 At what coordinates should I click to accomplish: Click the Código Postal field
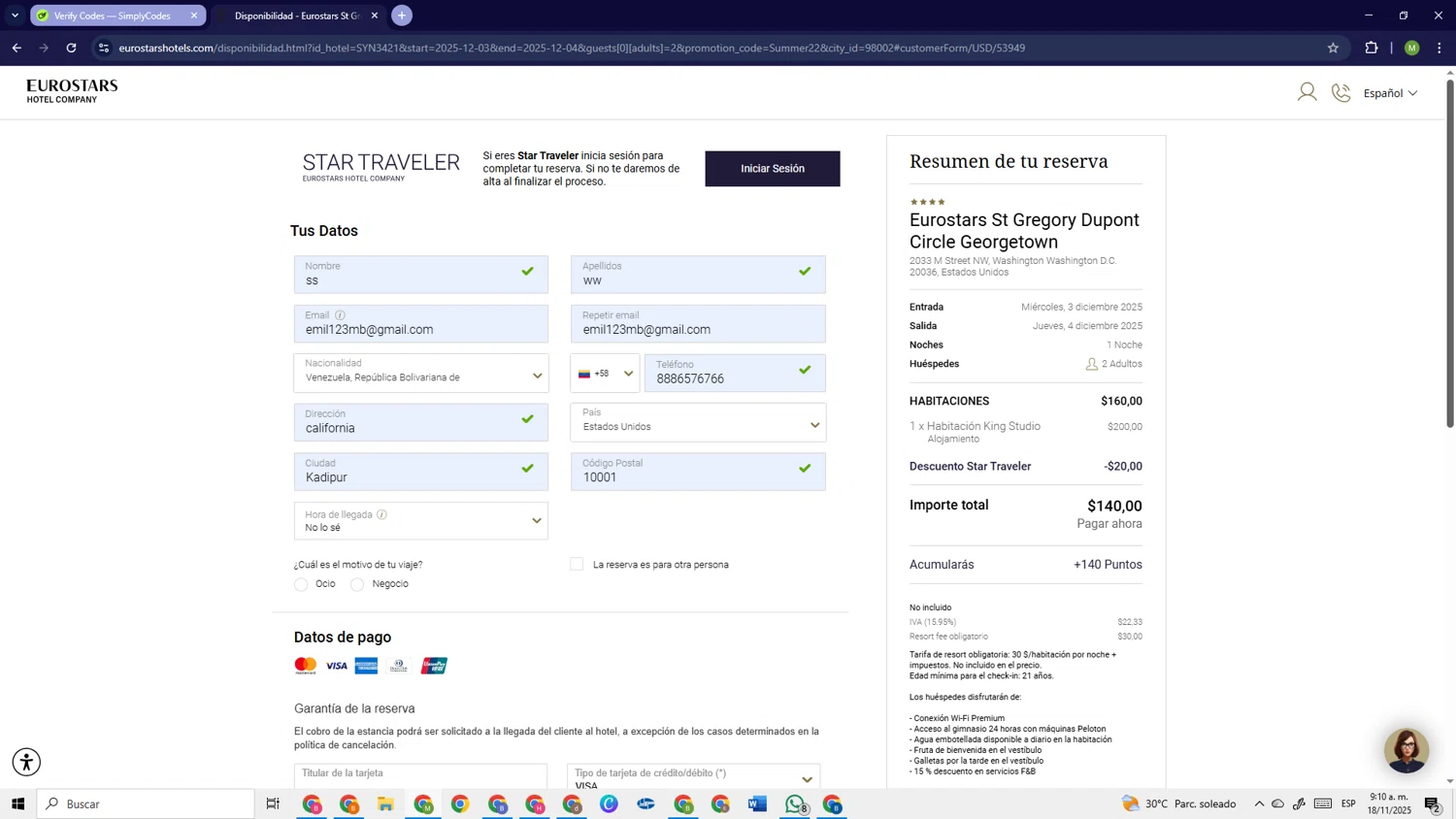coord(698,472)
